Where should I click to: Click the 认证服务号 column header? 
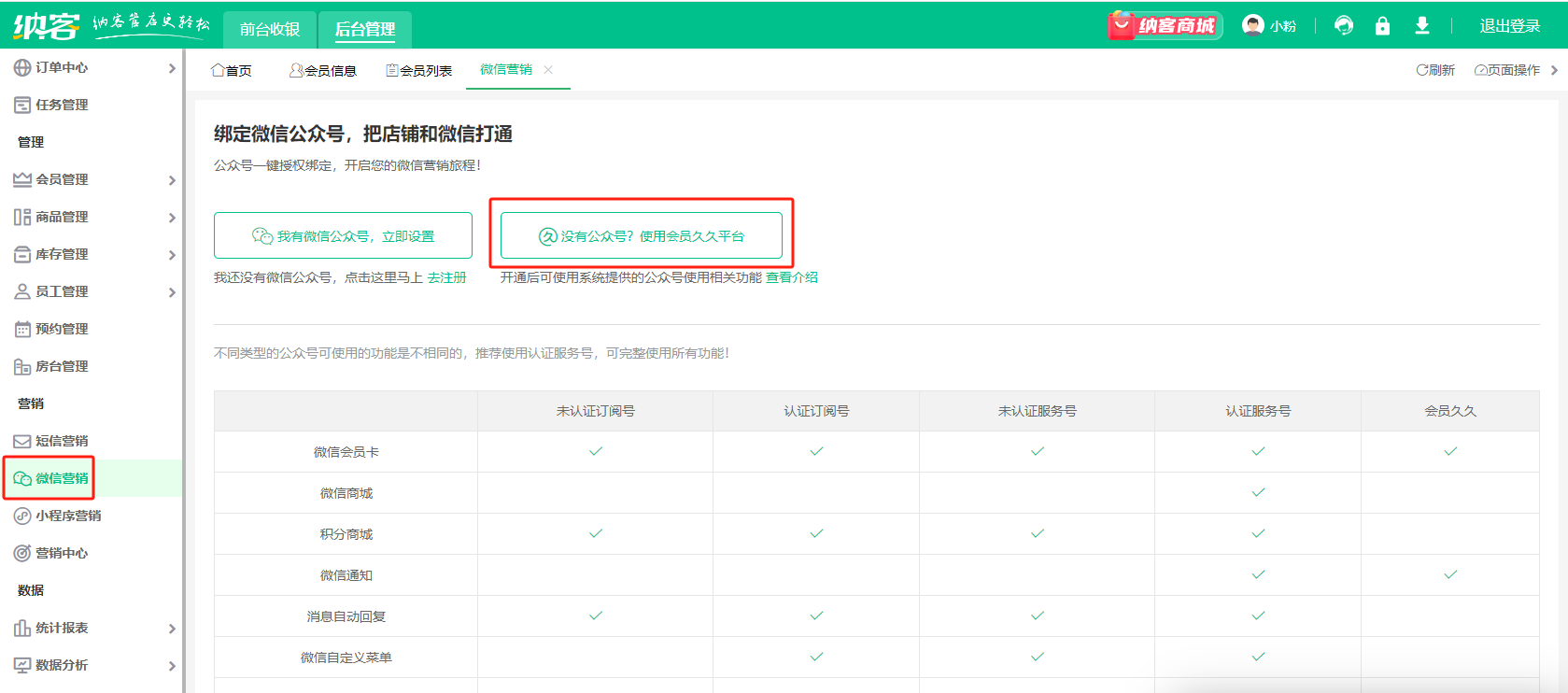(1258, 411)
